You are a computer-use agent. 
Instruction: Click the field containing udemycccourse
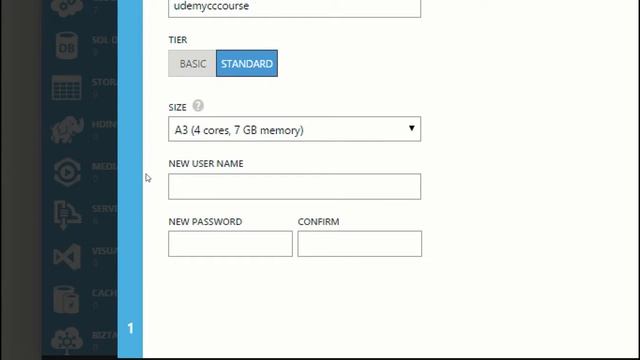pyautogui.click(x=294, y=8)
